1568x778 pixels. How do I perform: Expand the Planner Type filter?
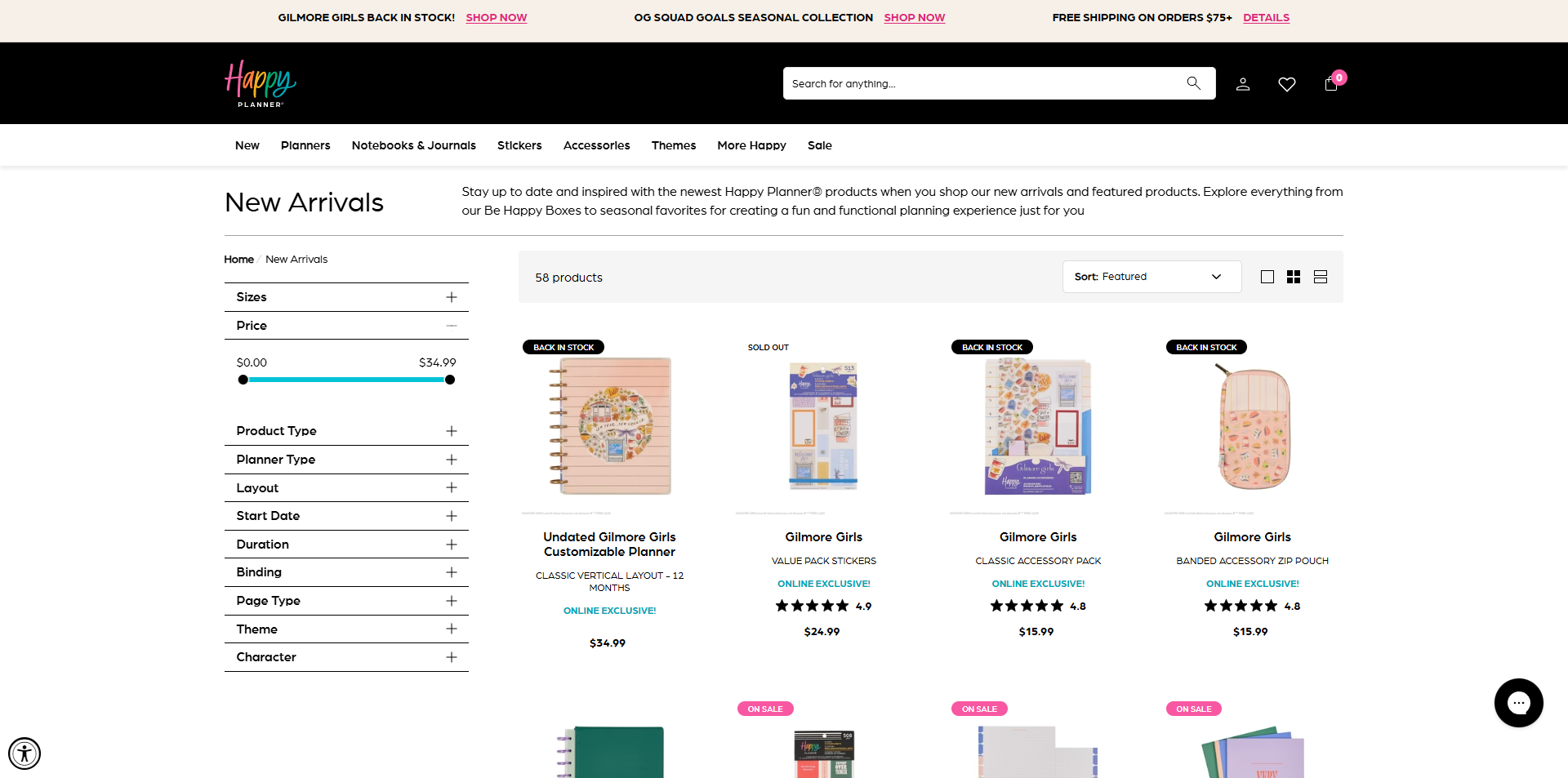[451, 460]
